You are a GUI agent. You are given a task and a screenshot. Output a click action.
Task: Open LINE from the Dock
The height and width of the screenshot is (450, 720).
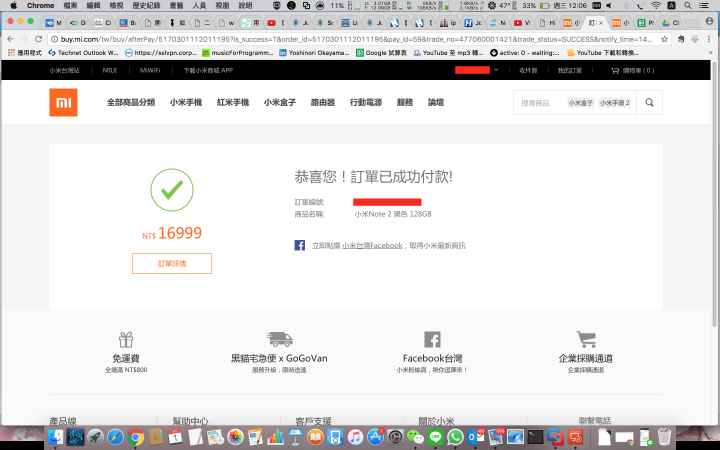pyautogui.click(x=435, y=437)
